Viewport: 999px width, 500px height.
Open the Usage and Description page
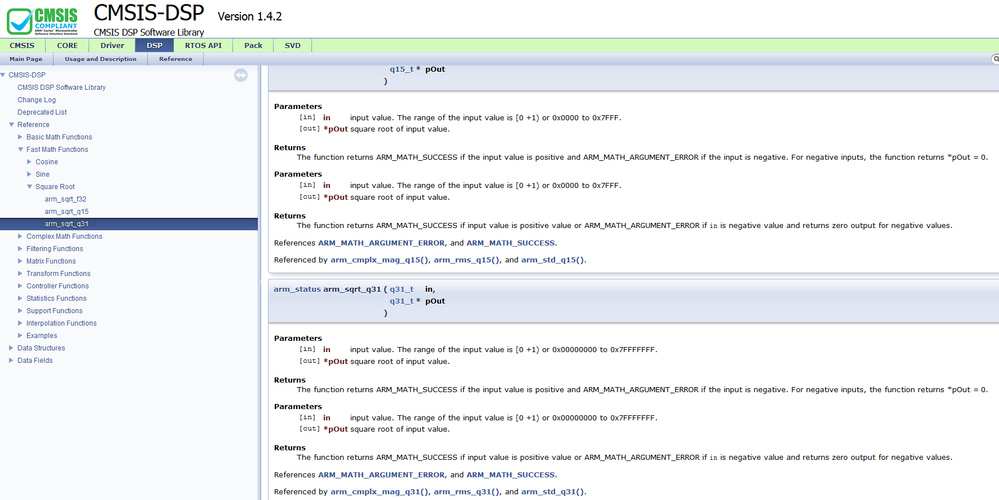click(x=100, y=59)
